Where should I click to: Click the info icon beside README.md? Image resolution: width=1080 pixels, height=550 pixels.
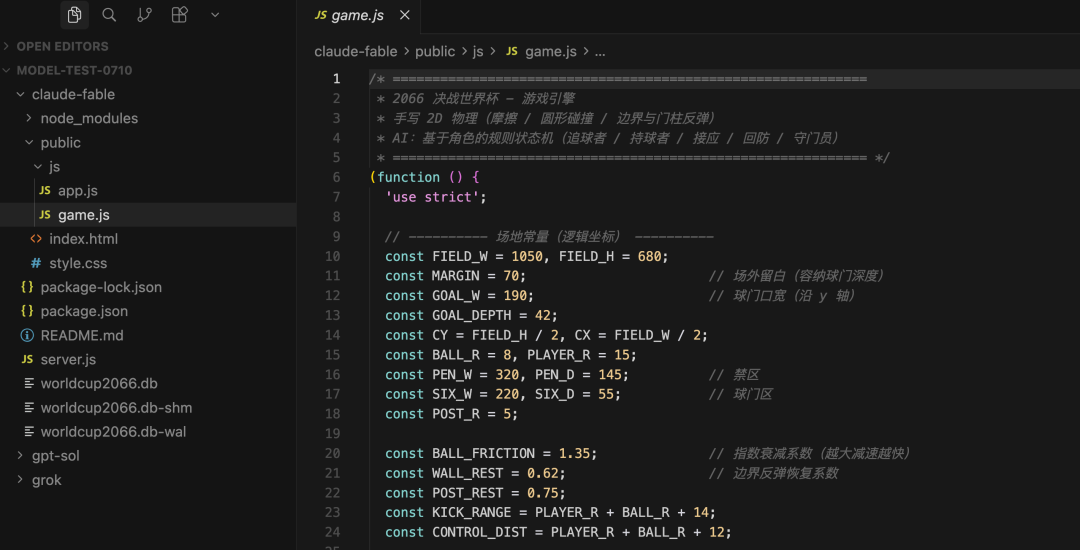click(28, 335)
